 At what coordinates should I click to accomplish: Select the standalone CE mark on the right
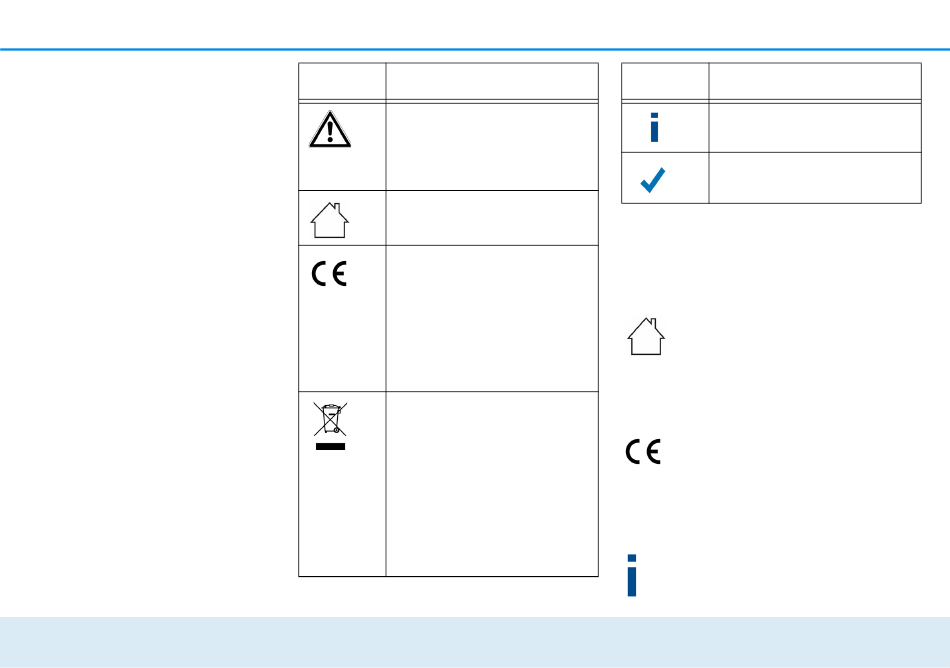tap(643, 452)
